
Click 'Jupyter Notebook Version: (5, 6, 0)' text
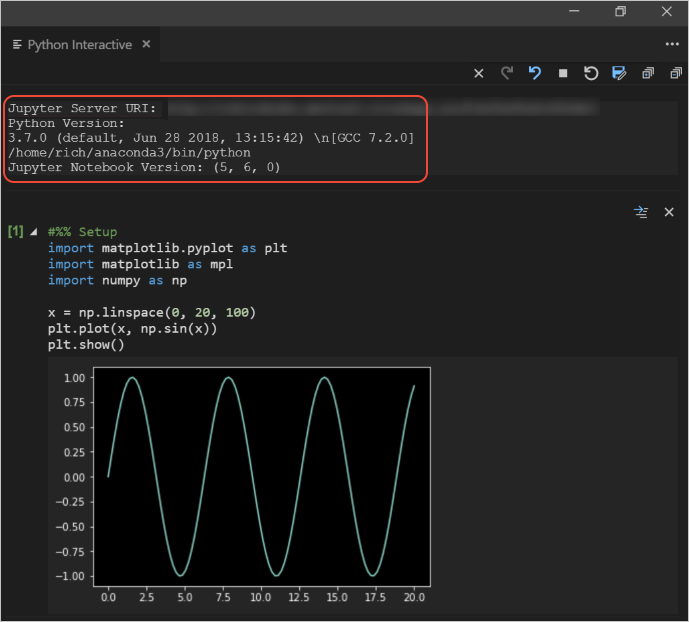click(144, 167)
